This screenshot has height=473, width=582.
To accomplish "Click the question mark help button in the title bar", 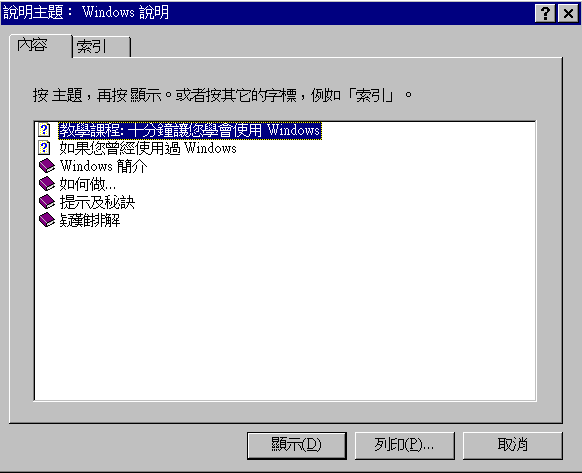I will 545,13.
